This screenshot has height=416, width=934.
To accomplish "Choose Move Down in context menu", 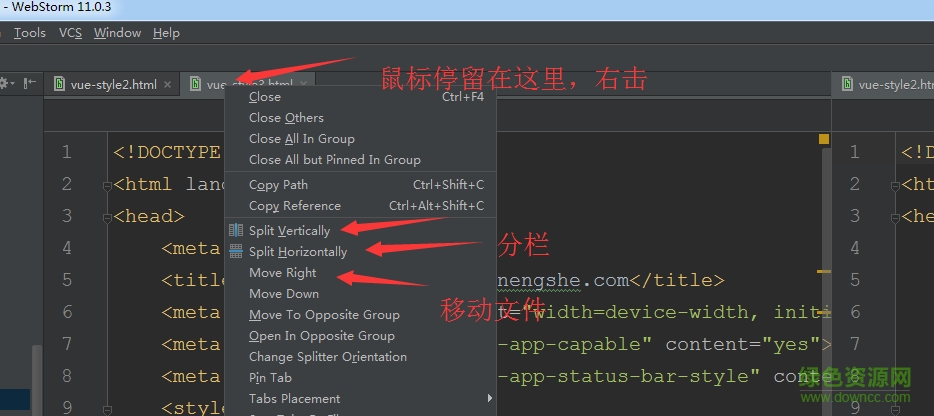I will (360, 293).
